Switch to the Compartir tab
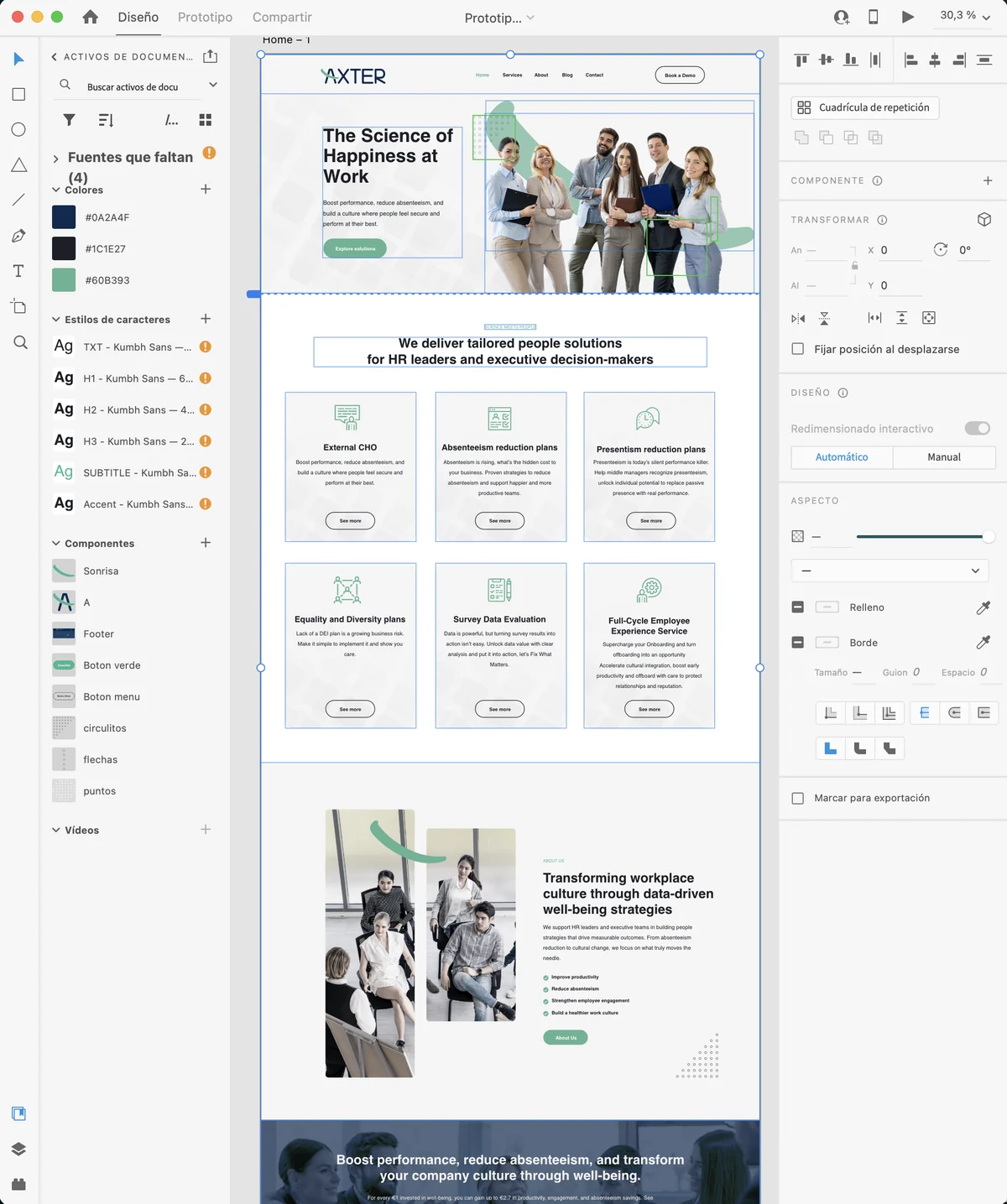 [282, 17]
